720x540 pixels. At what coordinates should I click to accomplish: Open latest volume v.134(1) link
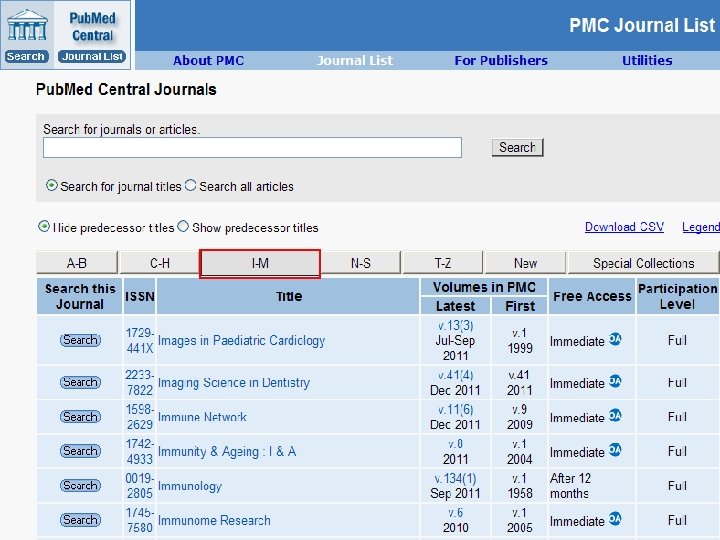click(455, 479)
